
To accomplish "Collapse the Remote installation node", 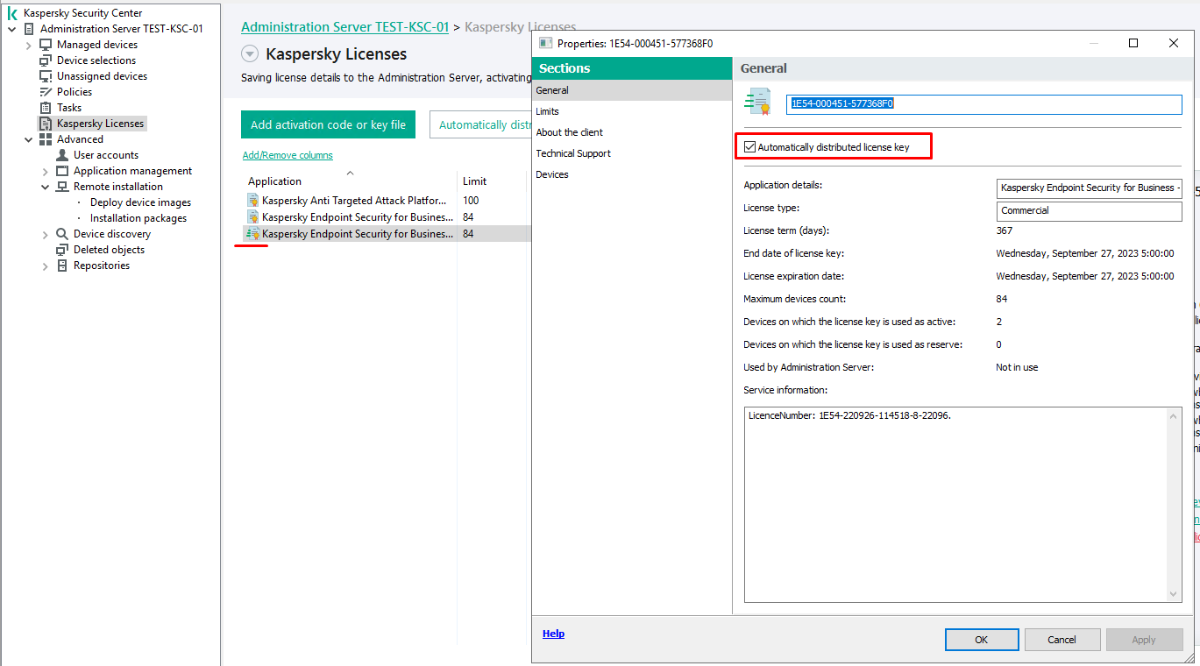I will point(45,187).
